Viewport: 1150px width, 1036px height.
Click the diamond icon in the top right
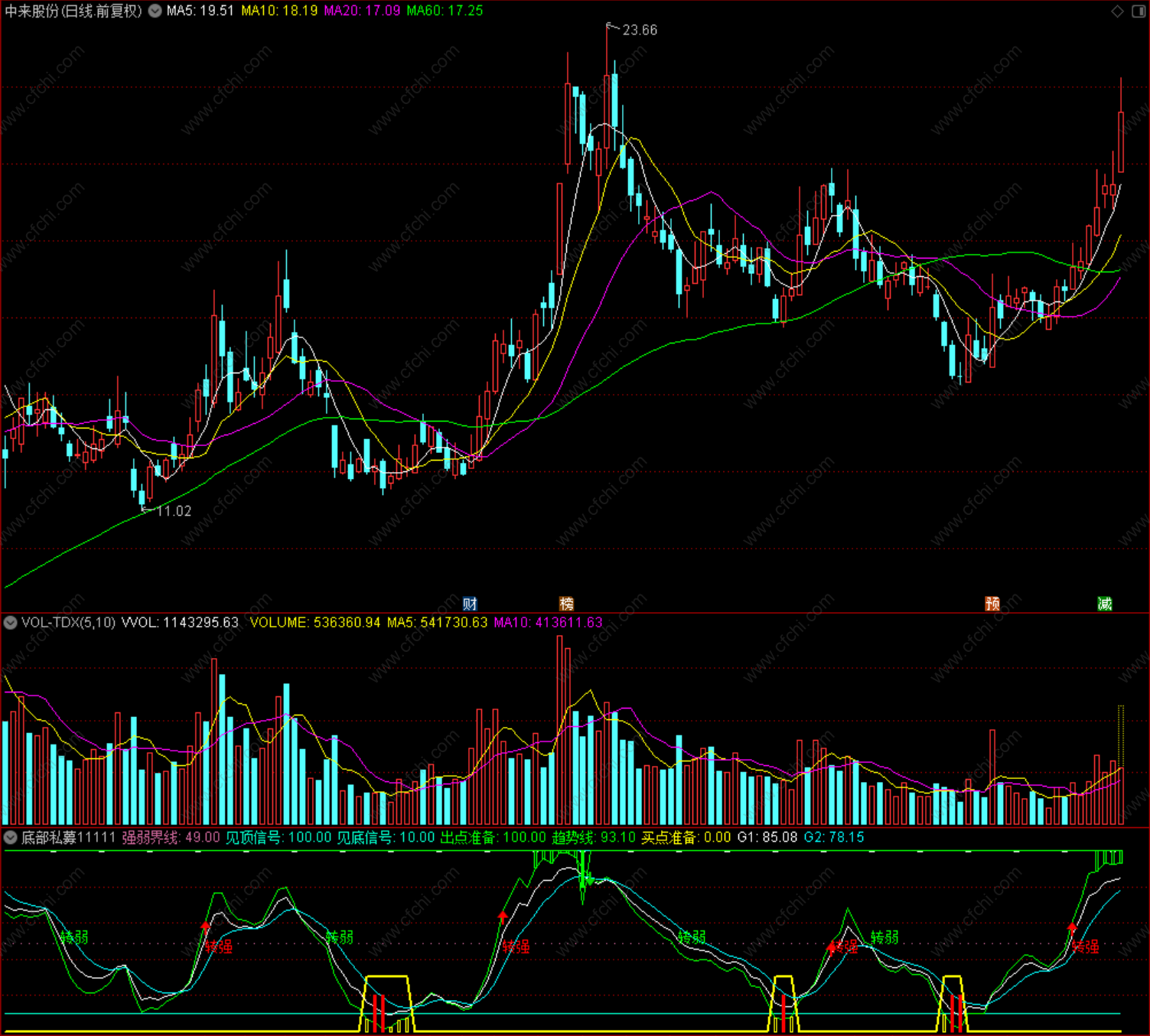(1117, 11)
